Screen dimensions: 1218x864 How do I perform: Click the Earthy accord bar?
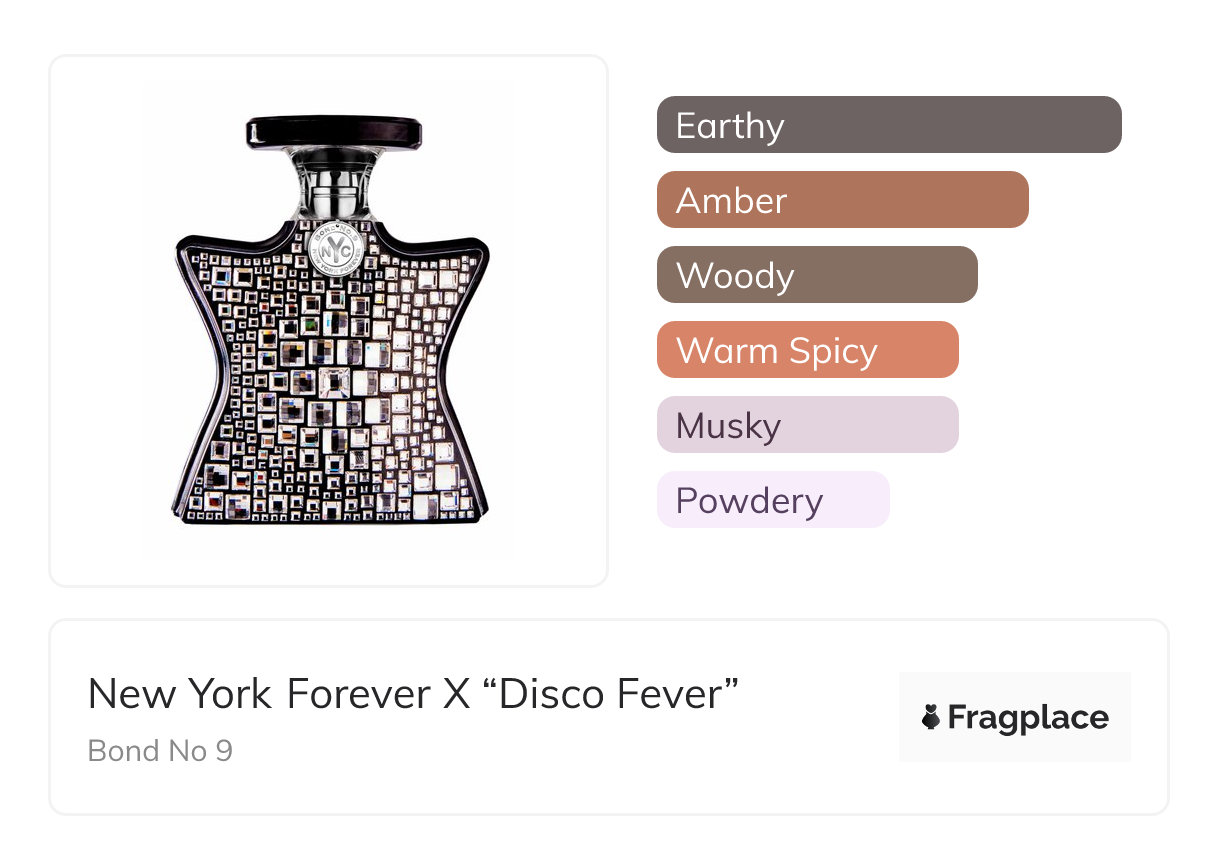click(889, 125)
